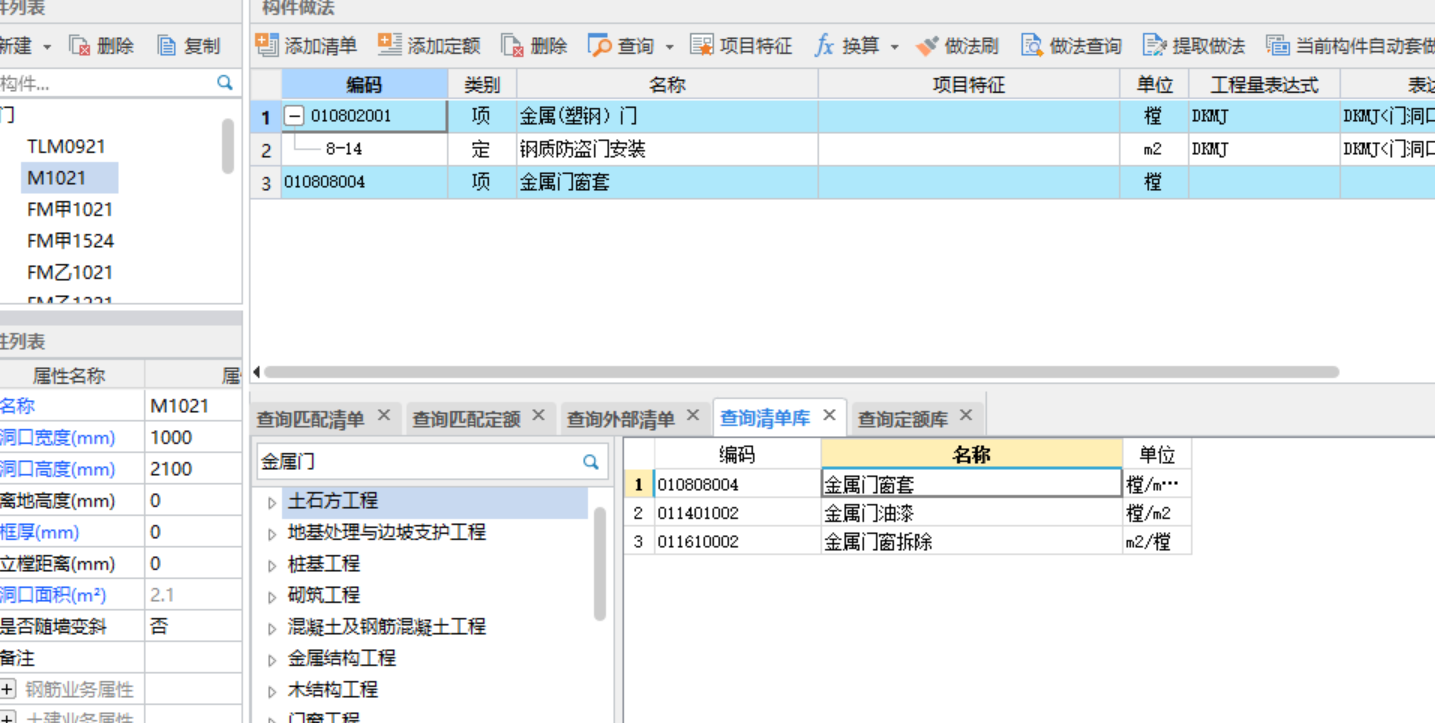Switch to the 查询匹配清单 tab

tap(311, 419)
